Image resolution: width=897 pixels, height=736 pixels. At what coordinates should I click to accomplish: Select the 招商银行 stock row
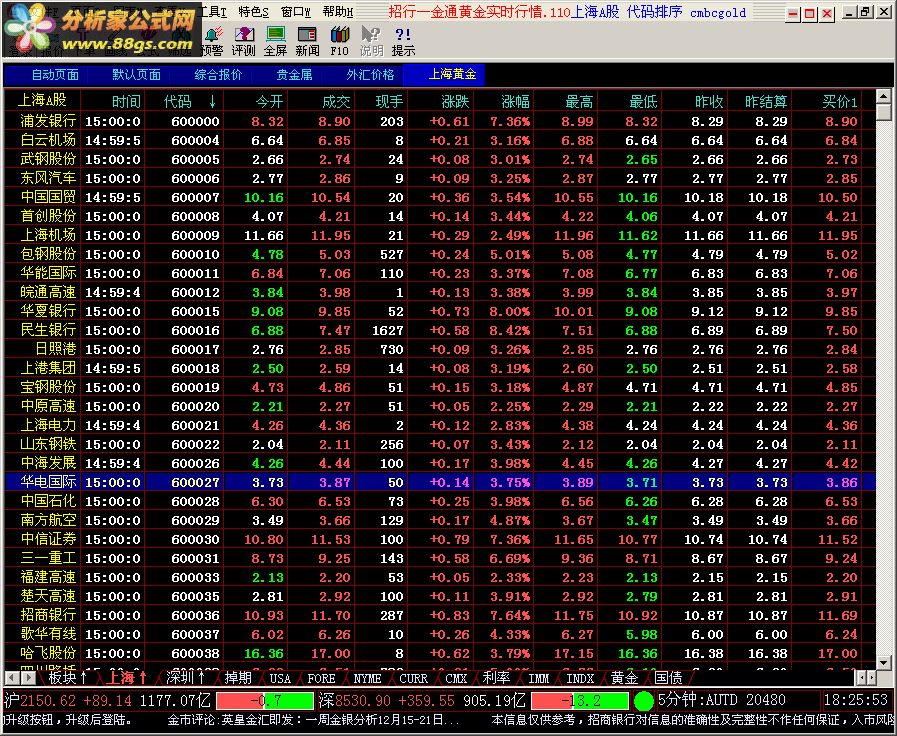pos(440,615)
